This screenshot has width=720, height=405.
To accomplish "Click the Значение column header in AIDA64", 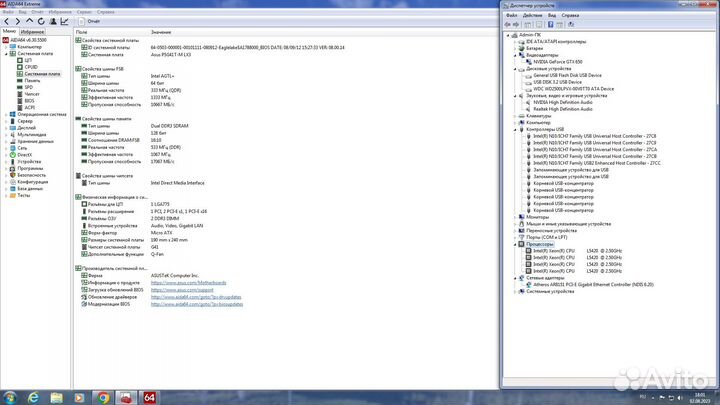I will [x=161, y=32].
